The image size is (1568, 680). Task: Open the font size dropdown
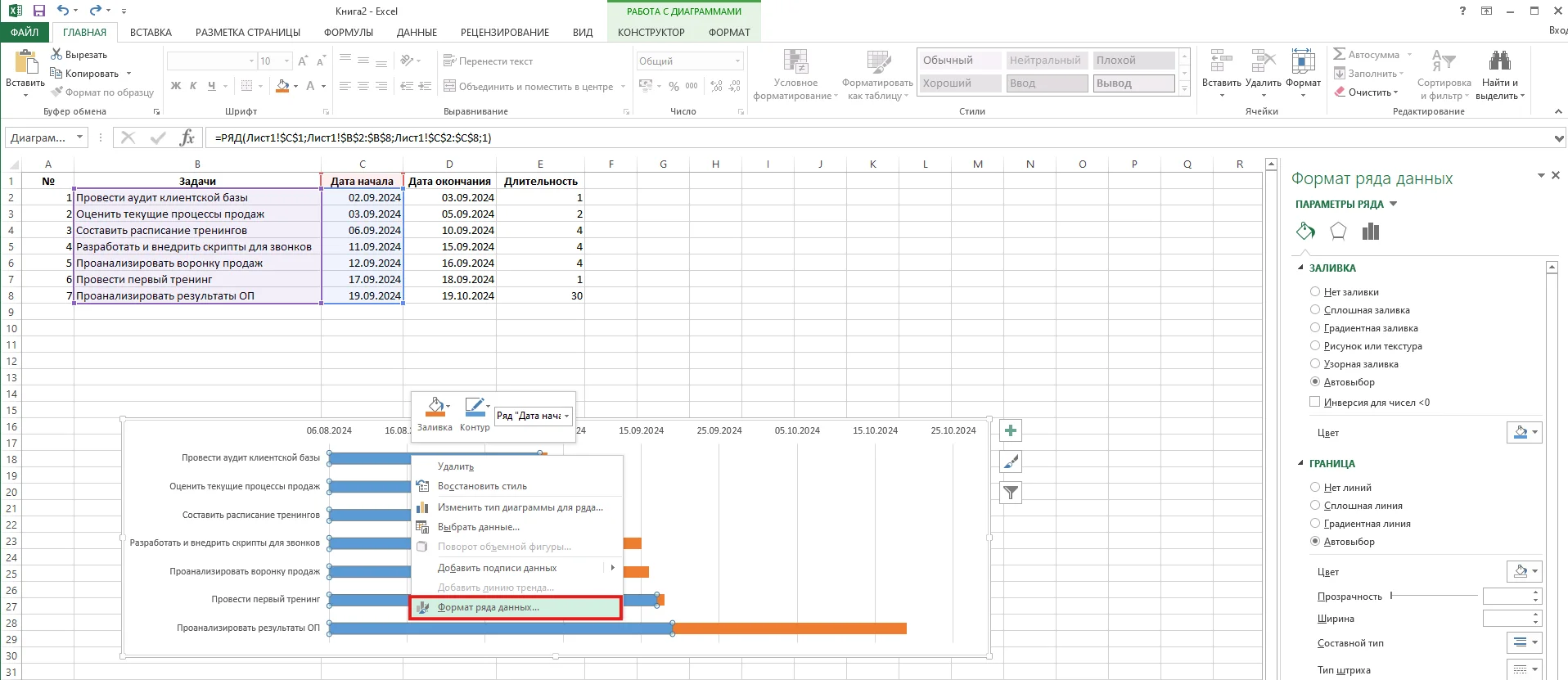(x=286, y=61)
